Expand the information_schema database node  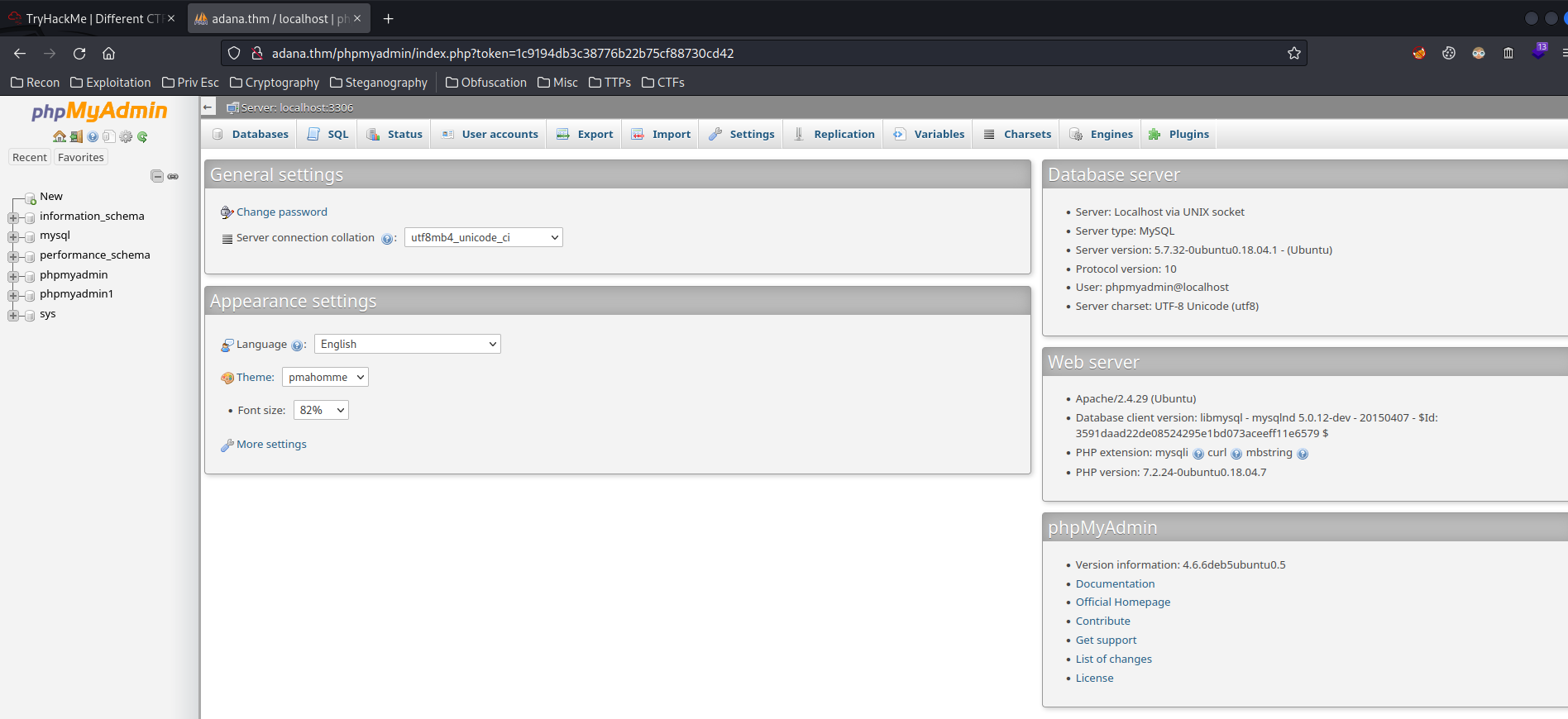tap(13, 217)
